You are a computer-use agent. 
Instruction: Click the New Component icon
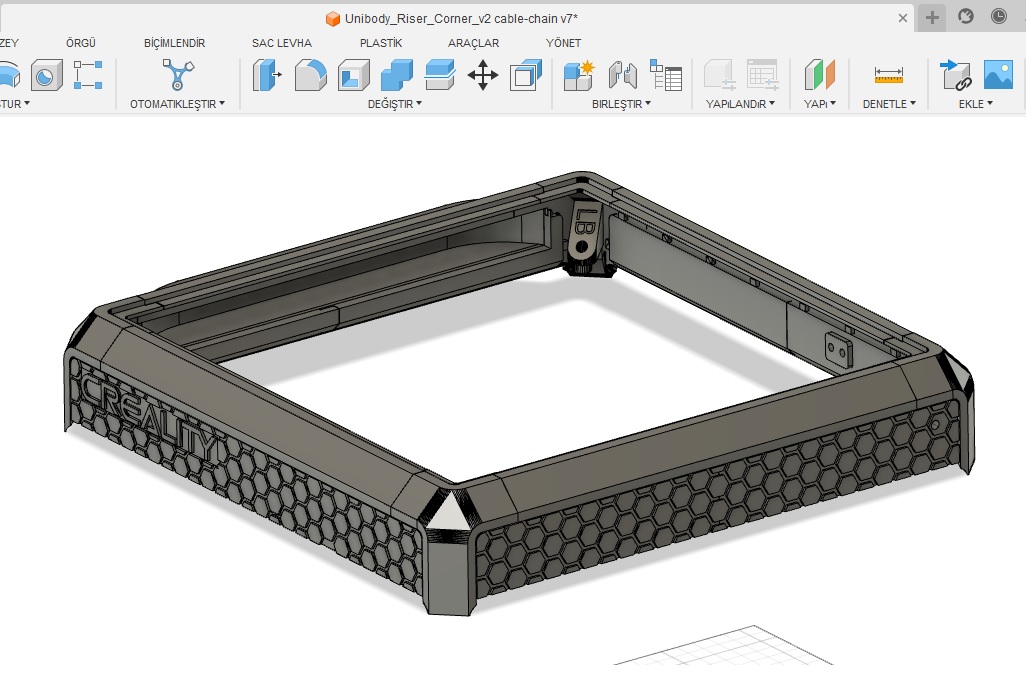pos(578,75)
